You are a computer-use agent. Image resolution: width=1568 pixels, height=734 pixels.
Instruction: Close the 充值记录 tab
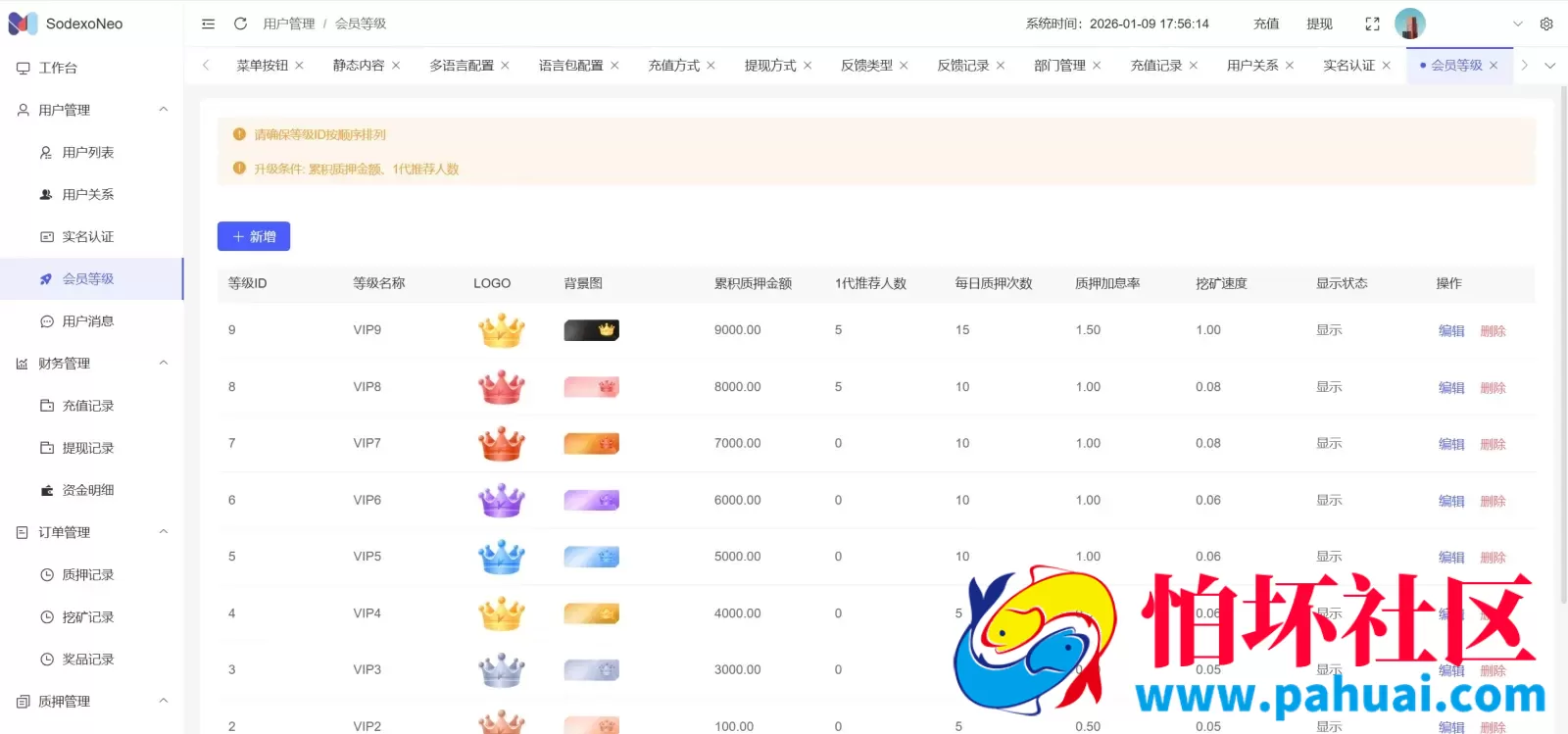[1194, 66]
